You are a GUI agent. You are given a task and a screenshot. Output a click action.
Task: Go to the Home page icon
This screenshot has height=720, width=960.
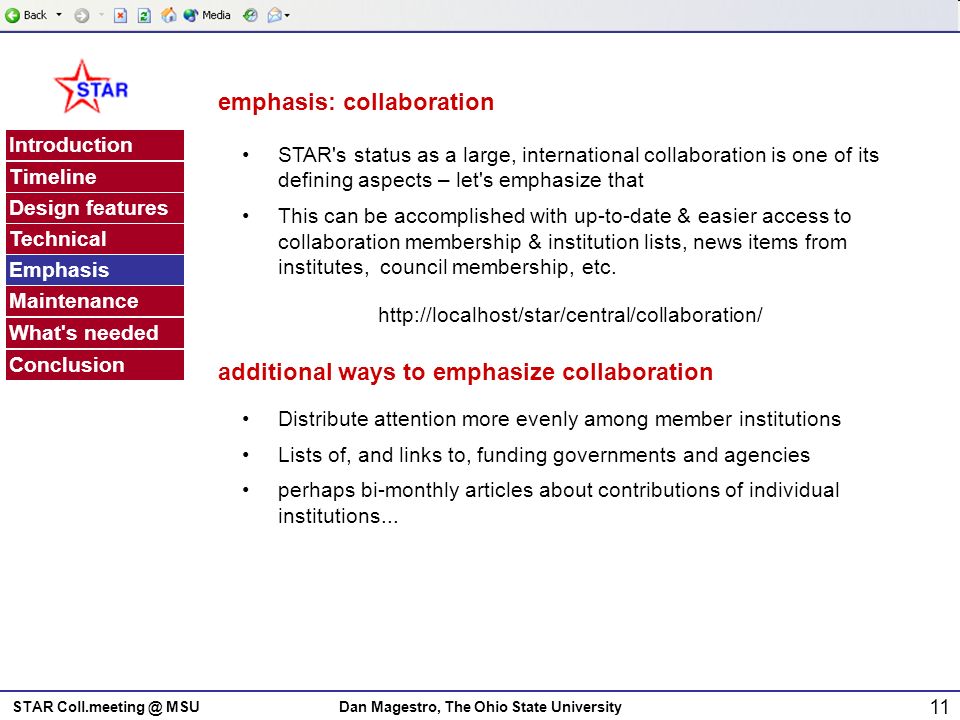168,15
